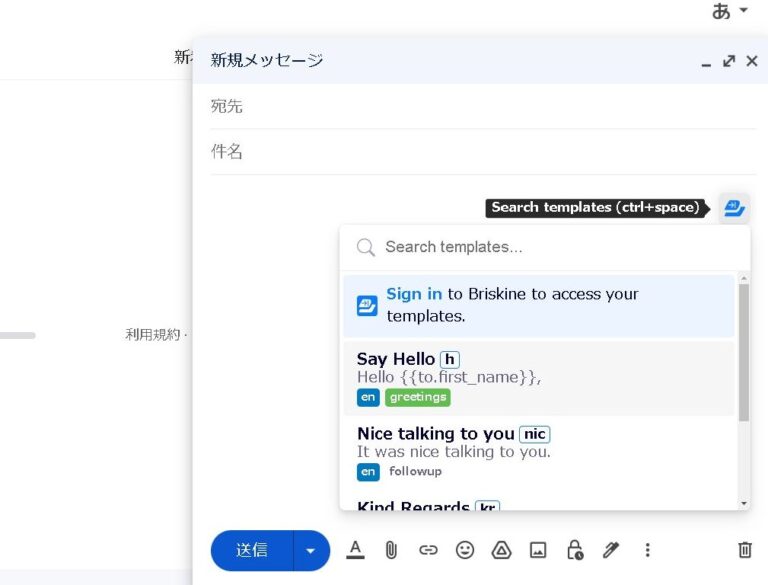Open text formatting options
Viewport: 768px width, 585px height.
(355, 550)
